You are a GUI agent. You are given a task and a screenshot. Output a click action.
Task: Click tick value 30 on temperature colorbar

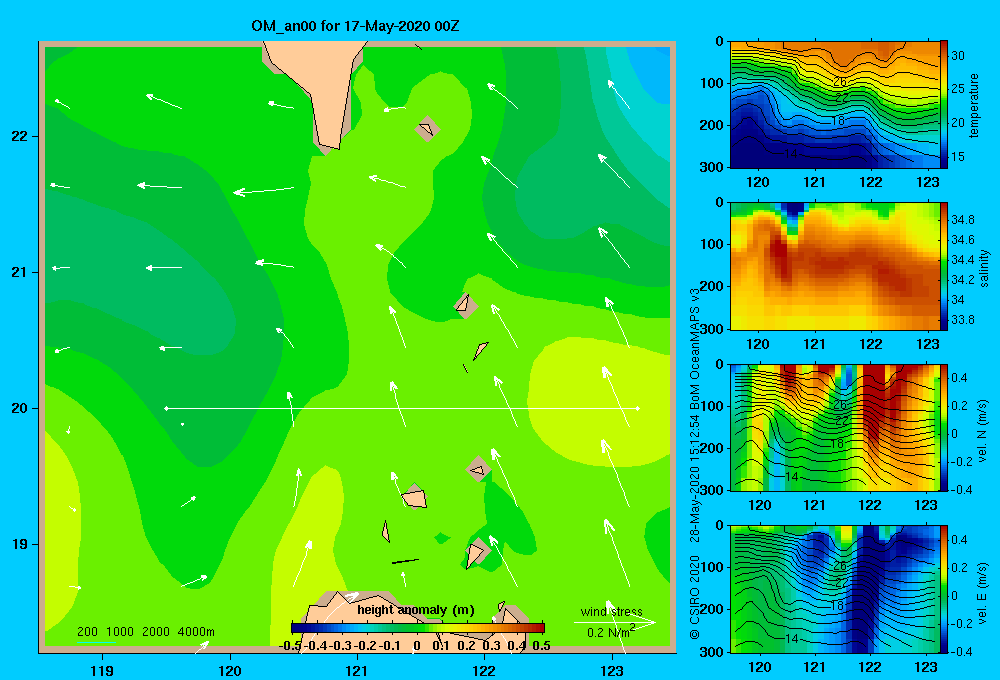tap(958, 55)
